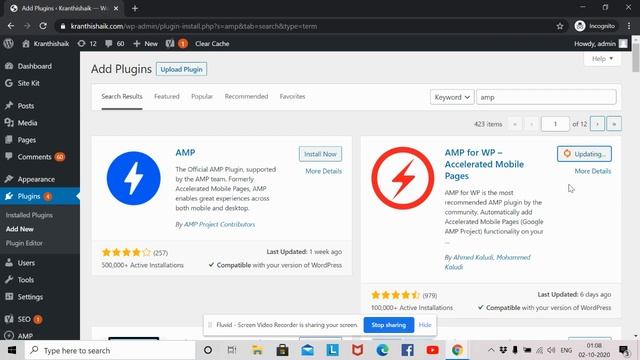Image resolution: width=640 pixels, height=360 pixels.
Task: Open Appearance in the sidebar
Action: click(36, 179)
